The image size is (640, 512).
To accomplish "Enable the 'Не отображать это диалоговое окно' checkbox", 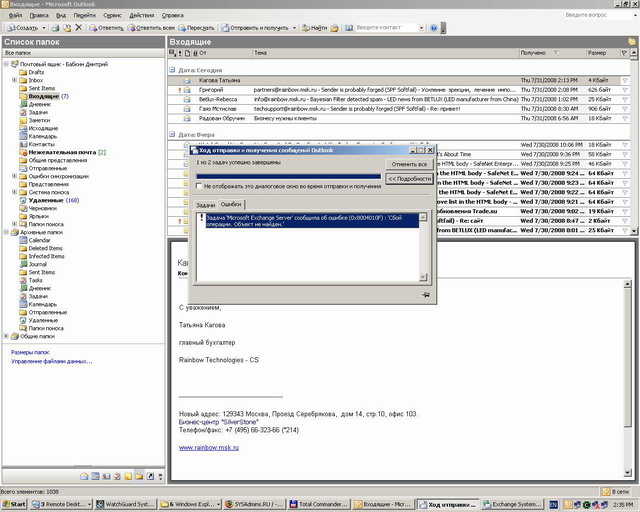I will 199,186.
